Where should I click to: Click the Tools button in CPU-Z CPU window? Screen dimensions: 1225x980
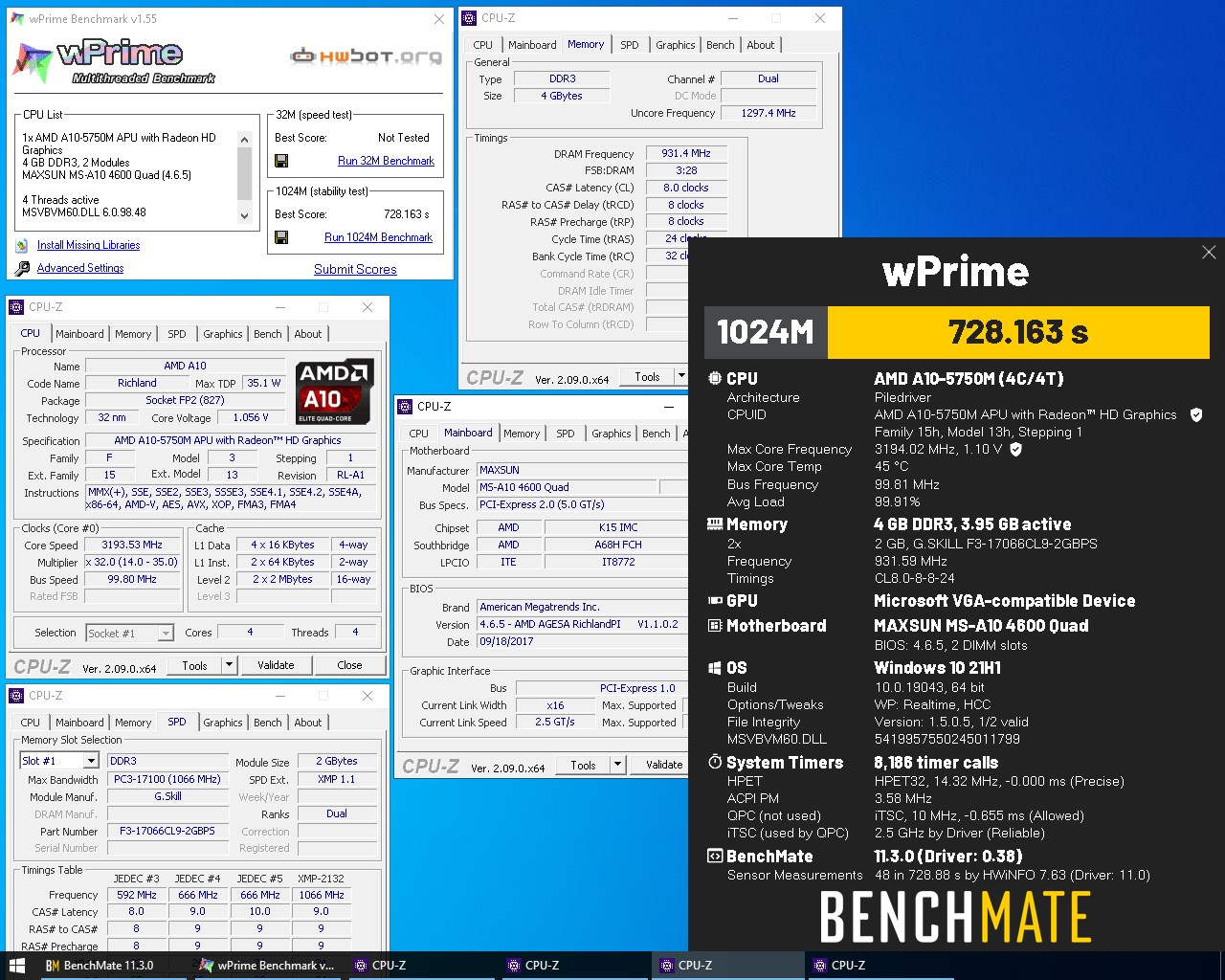pyautogui.click(x=194, y=665)
